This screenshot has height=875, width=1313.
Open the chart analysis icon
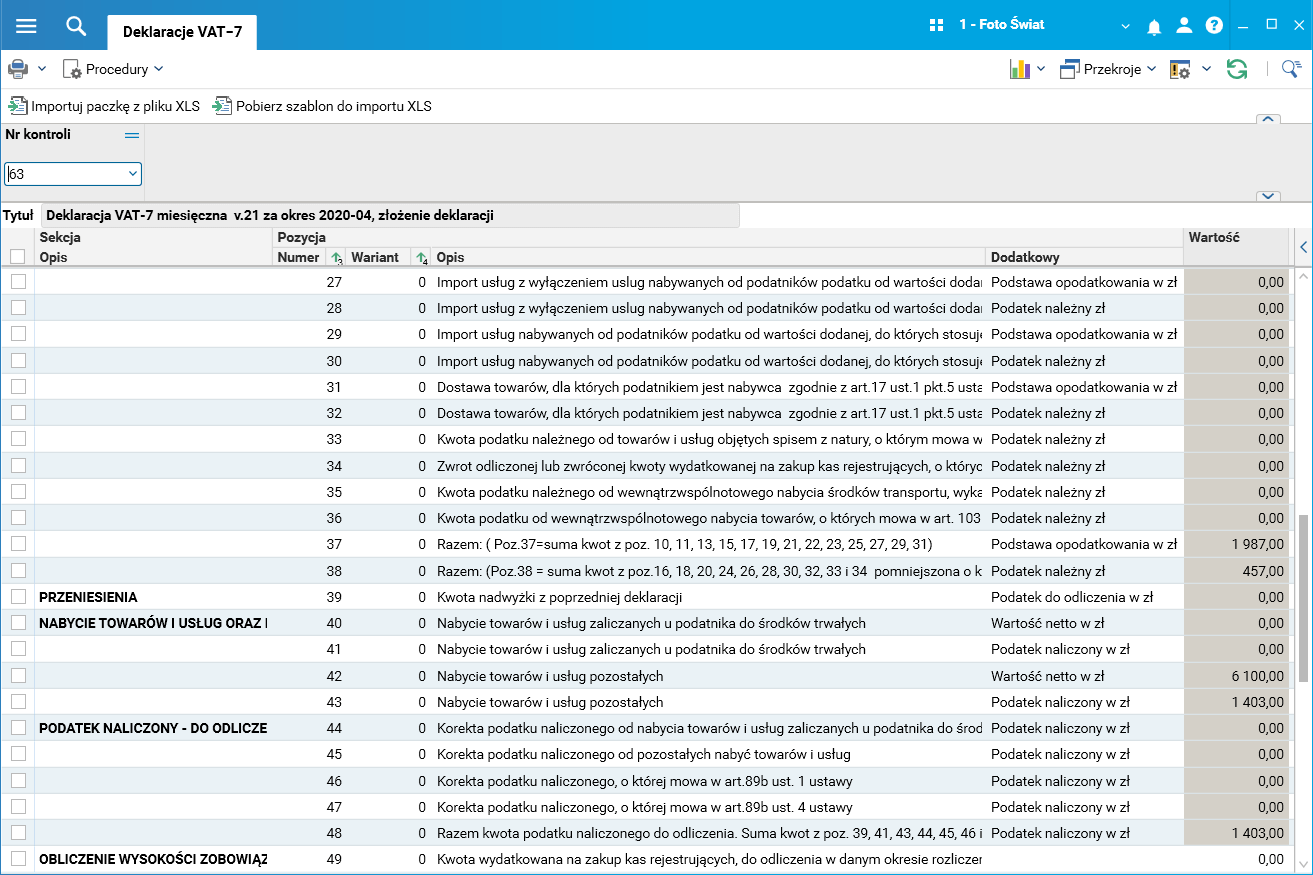tap(1019, 69)
